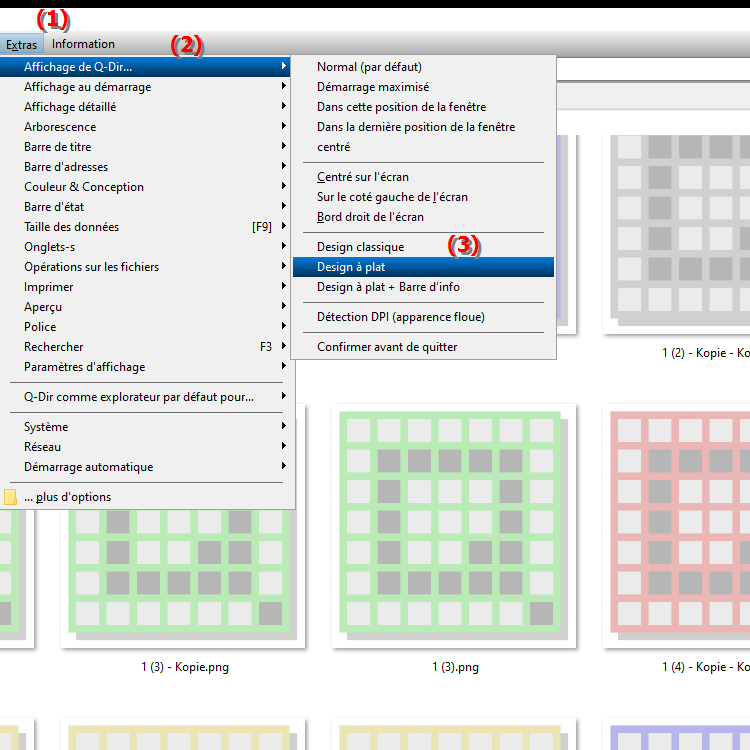Open Affichage détaillé submenu
The width and height of the screenshot is (750, 750).
[145, 107]
